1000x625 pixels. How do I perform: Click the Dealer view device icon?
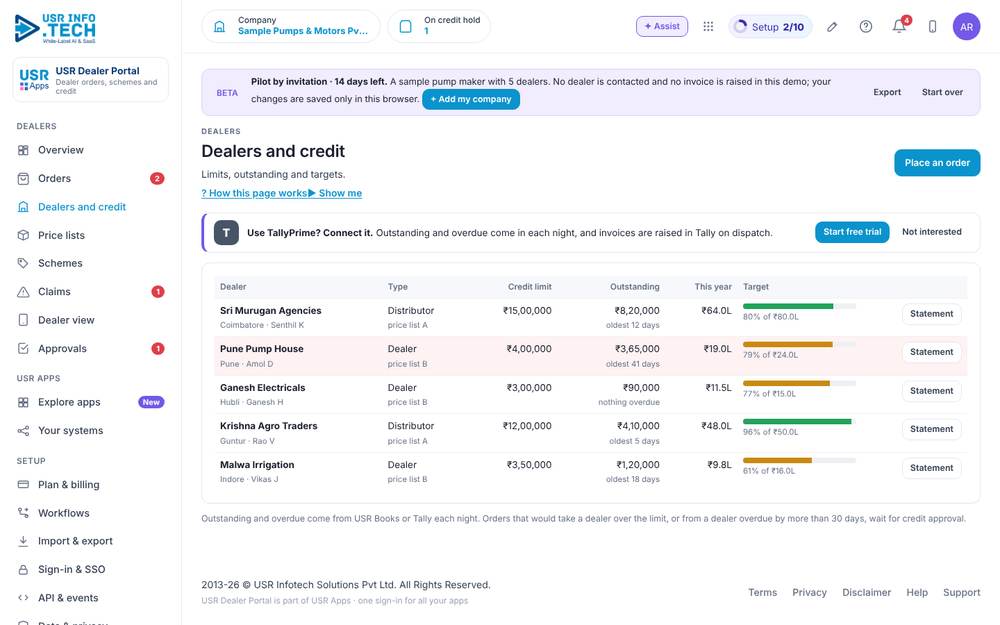[23, 320]
